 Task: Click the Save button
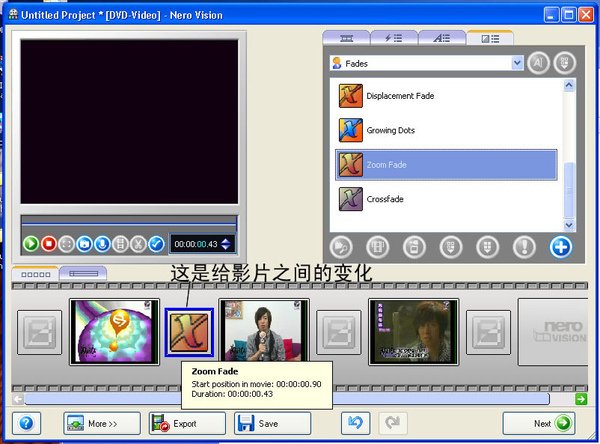[x=272, y=423]
